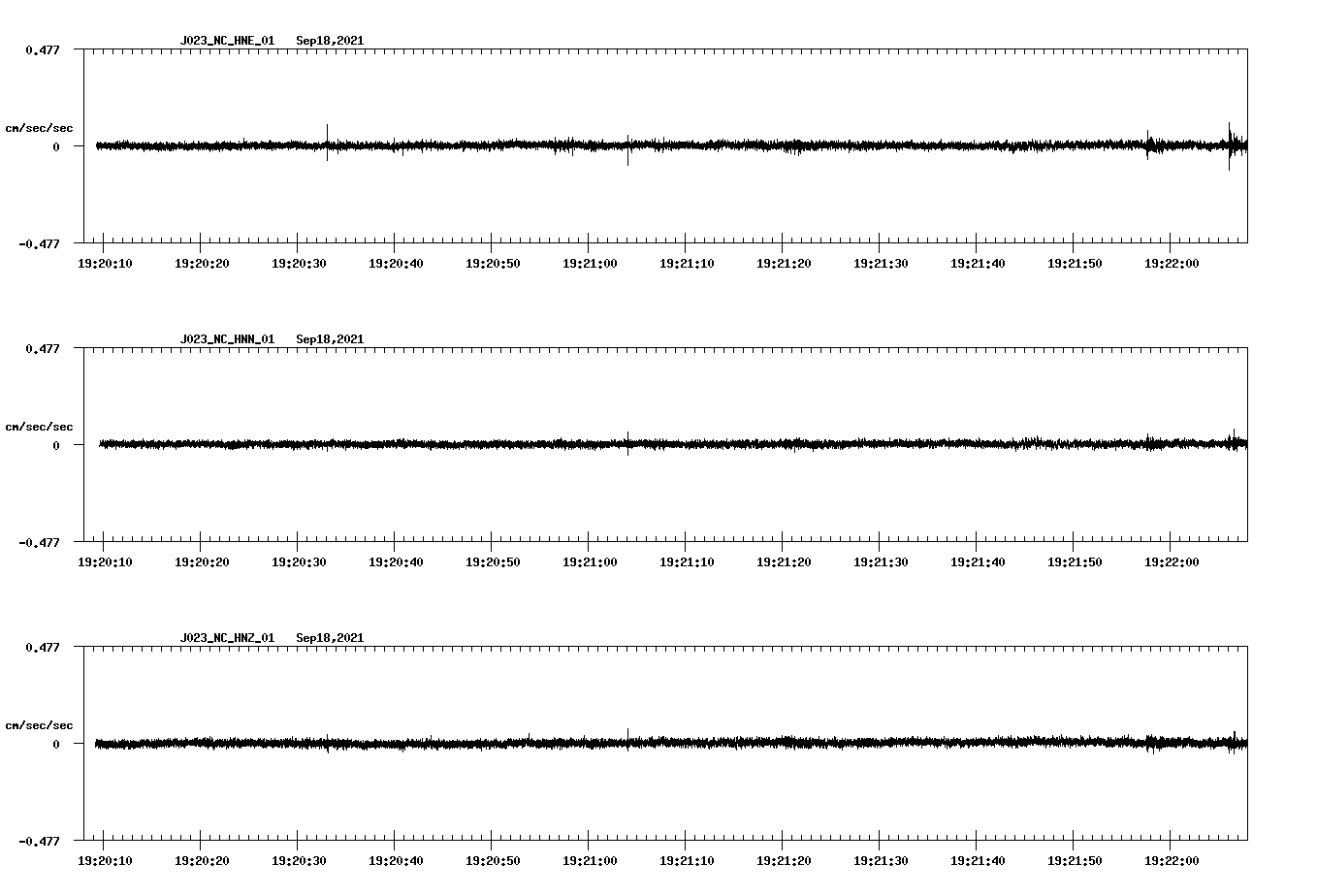Click the 0.477 upper limit of the HNN plot

click(42, 348)
